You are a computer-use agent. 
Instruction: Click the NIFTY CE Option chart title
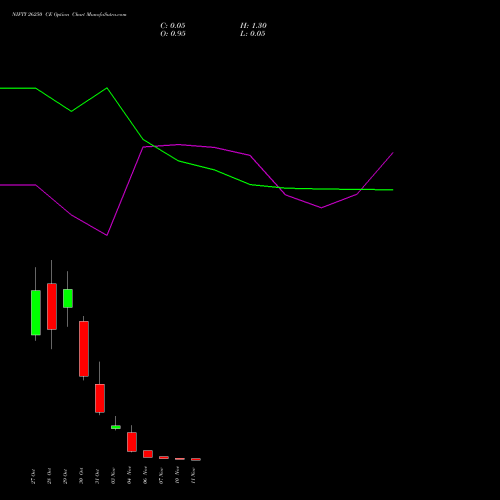point(69,15)
